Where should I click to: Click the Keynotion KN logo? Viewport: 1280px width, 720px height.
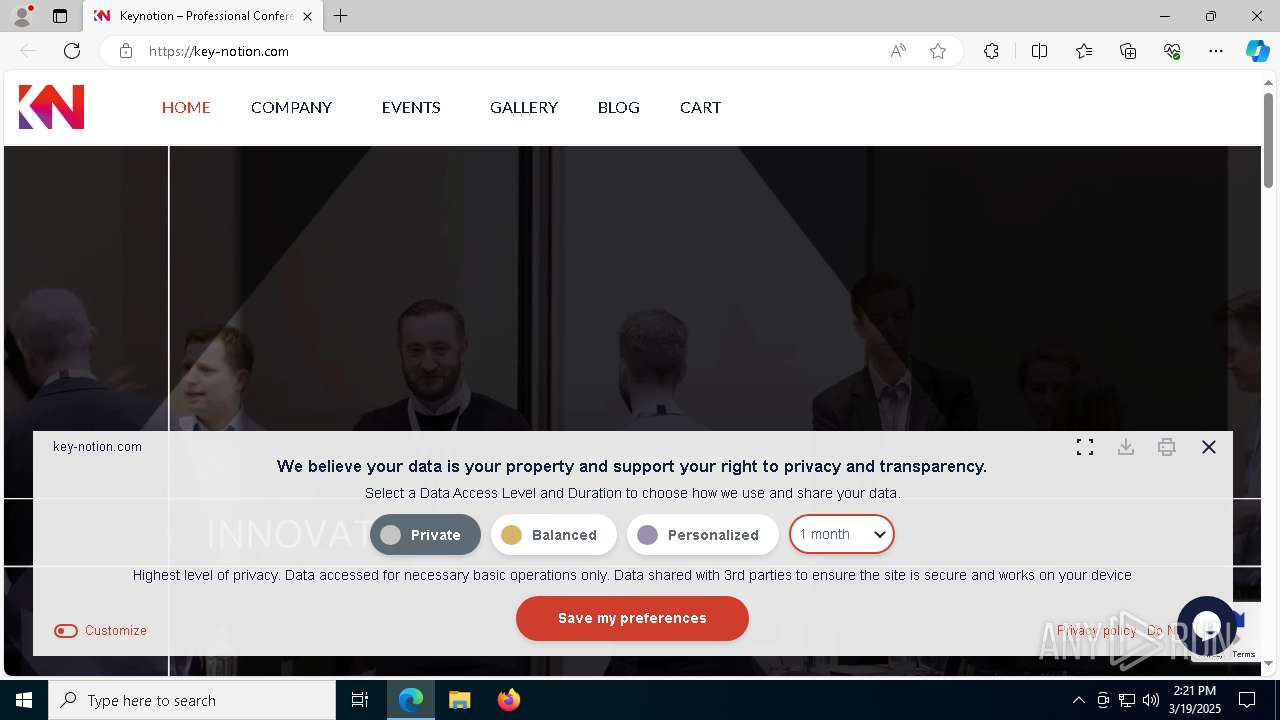51,107
